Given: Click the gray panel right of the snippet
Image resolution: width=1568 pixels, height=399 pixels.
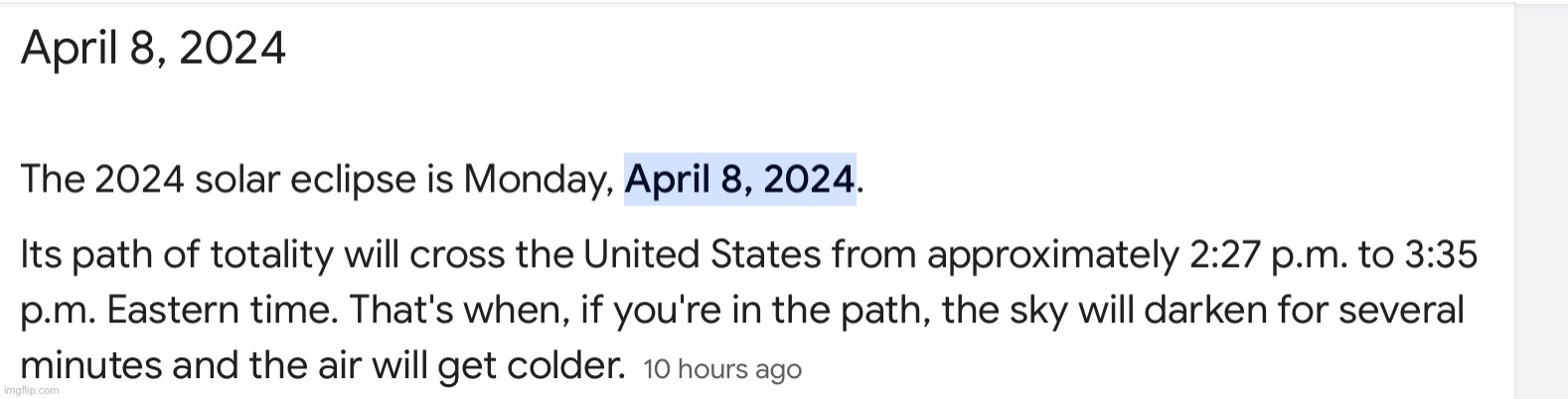Looking at the screenshot, I should point(1541,200).
